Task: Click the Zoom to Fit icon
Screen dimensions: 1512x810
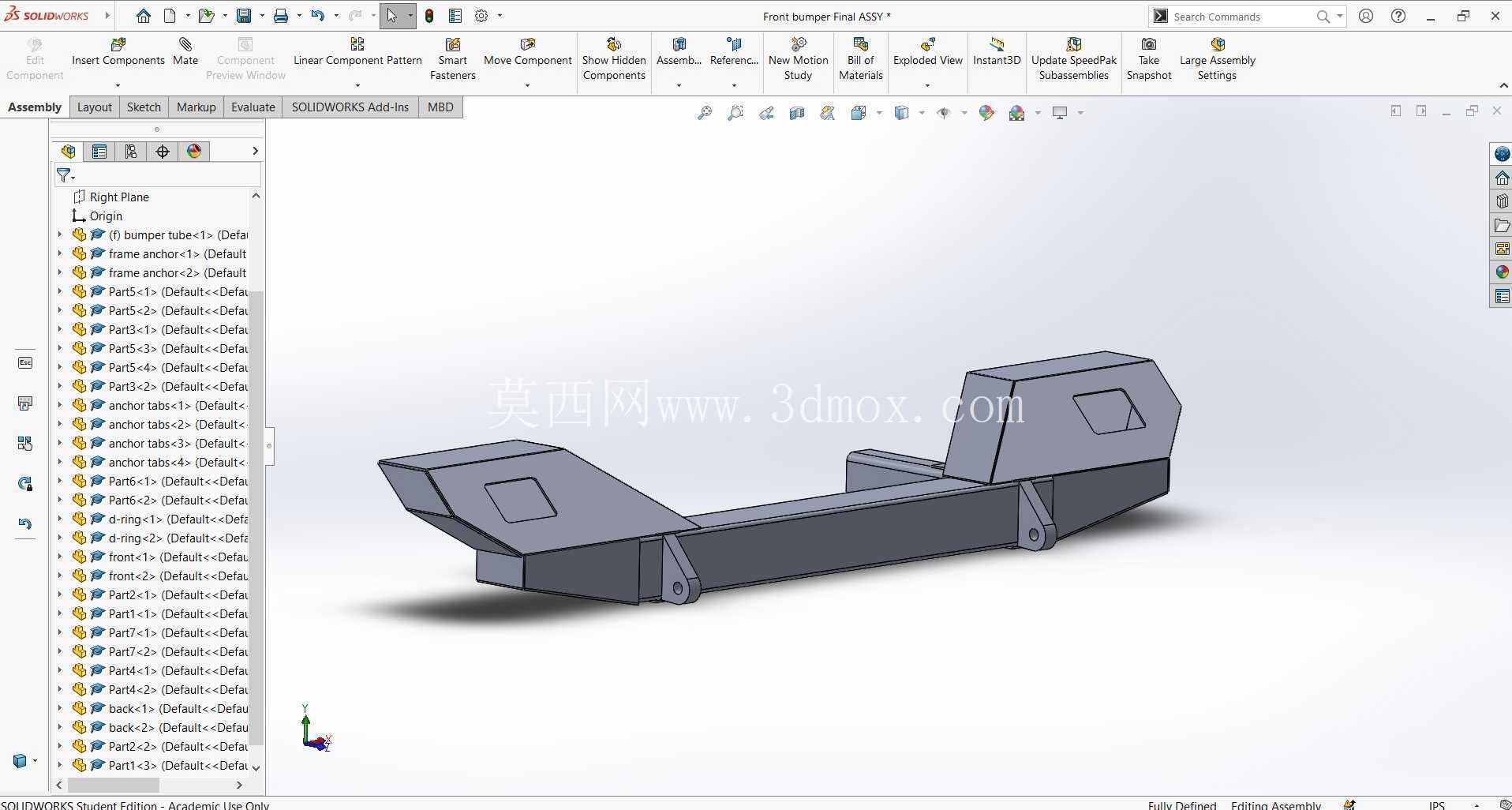Action: pos(705,113)
